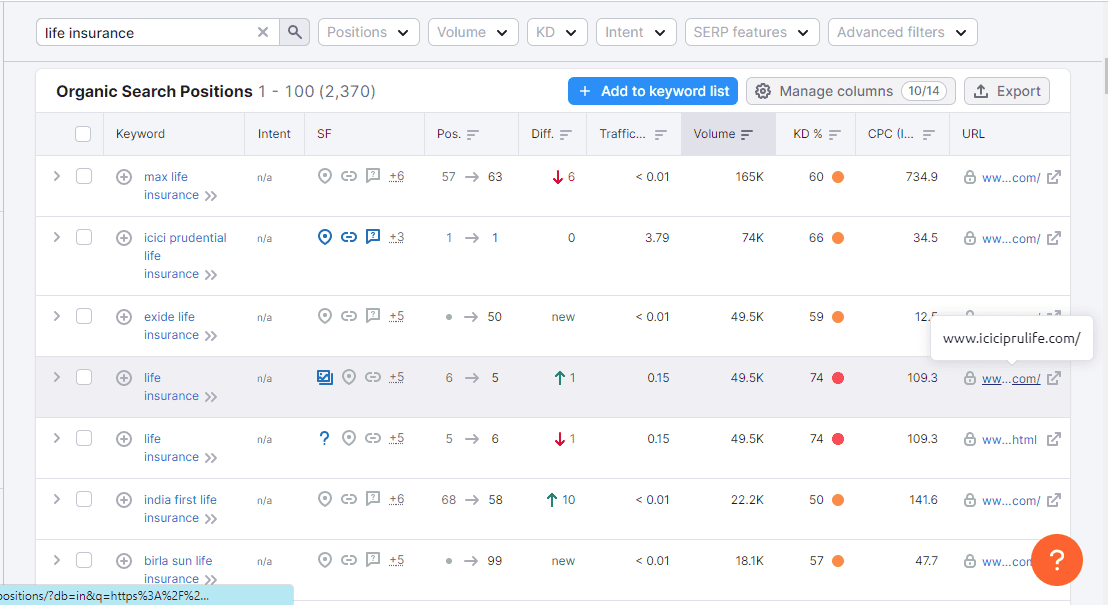The width and height of the screenshot is (1108, 605).
Task: Open the orange help question mark button
Action: [x=1056, y=560]
